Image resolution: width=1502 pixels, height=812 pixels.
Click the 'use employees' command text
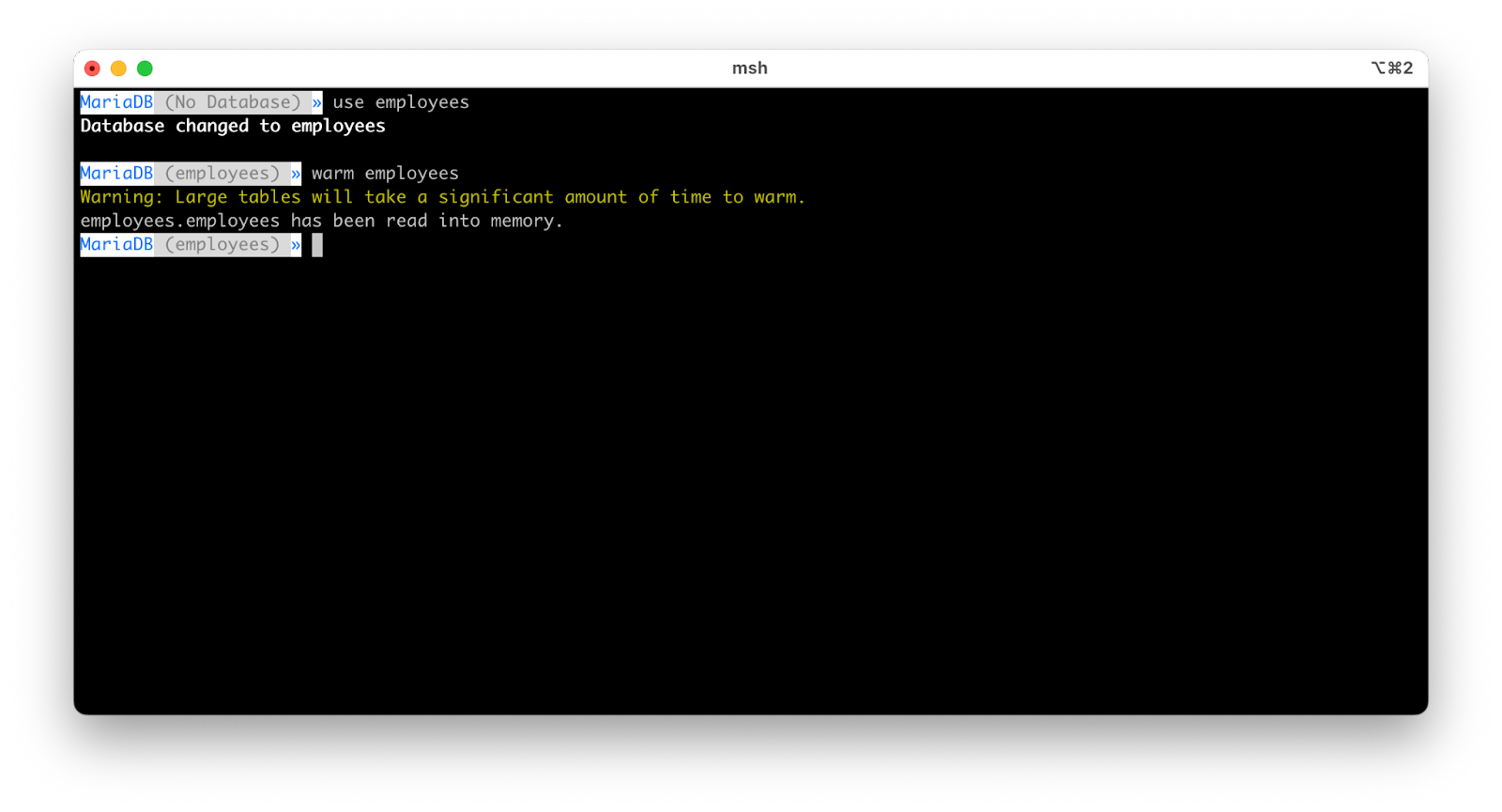[x=401, y=102]
